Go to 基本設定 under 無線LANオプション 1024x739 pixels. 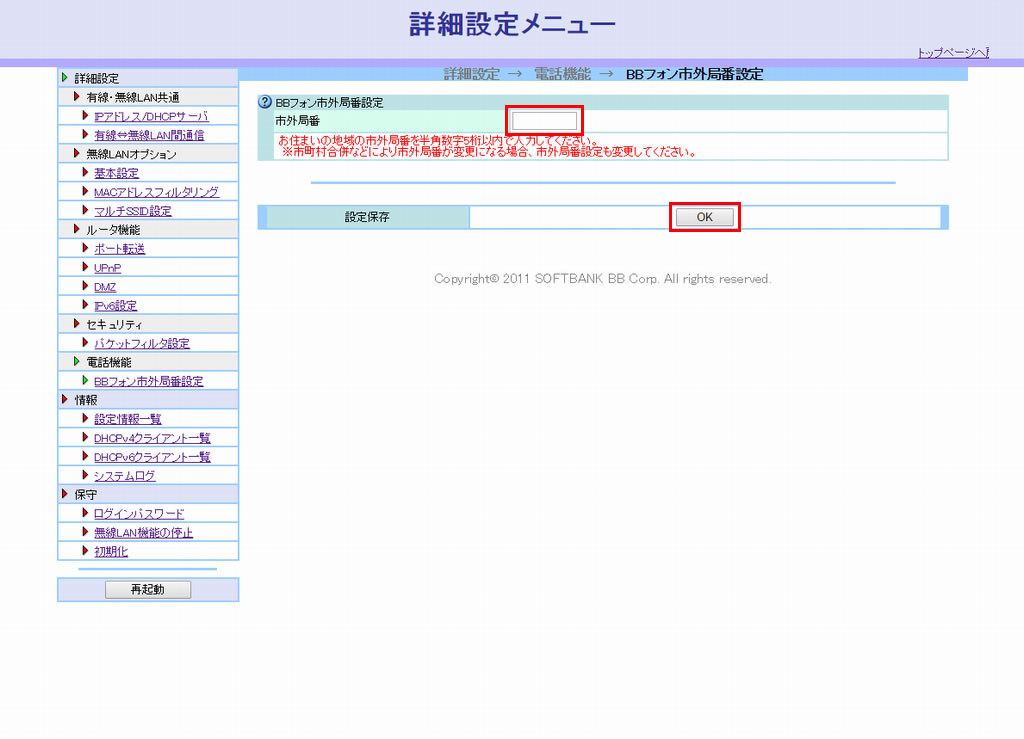116,173
